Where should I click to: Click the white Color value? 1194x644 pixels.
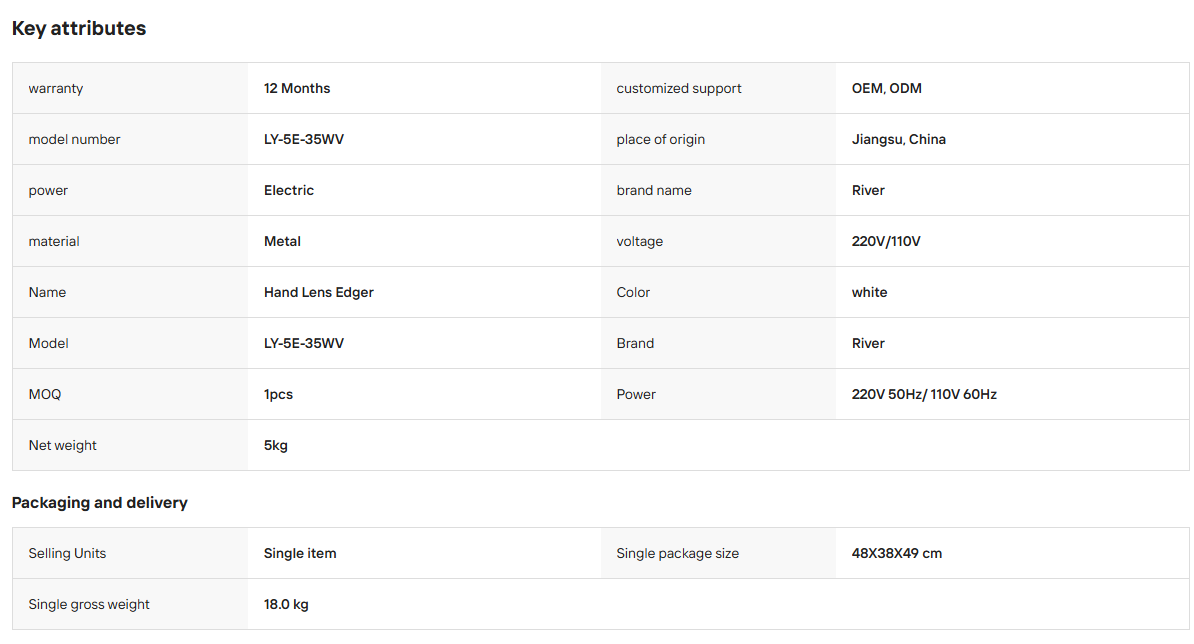click(x=869, y=292)
